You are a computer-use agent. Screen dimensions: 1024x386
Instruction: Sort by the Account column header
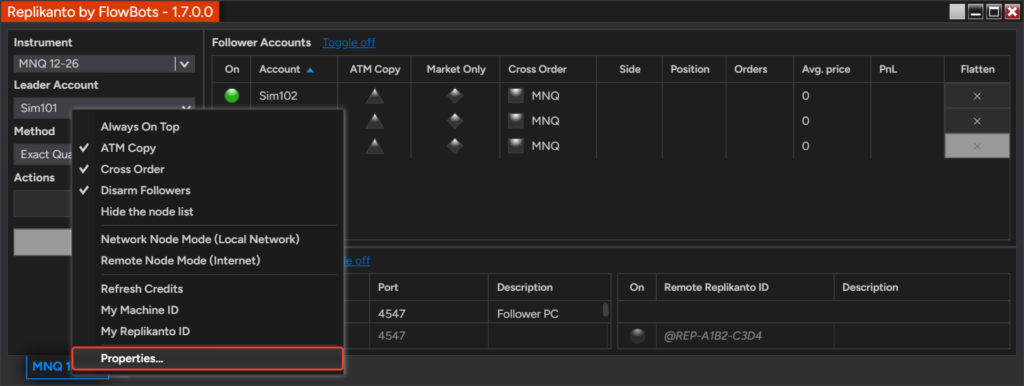pyautogui.click(x=294, y=69)
